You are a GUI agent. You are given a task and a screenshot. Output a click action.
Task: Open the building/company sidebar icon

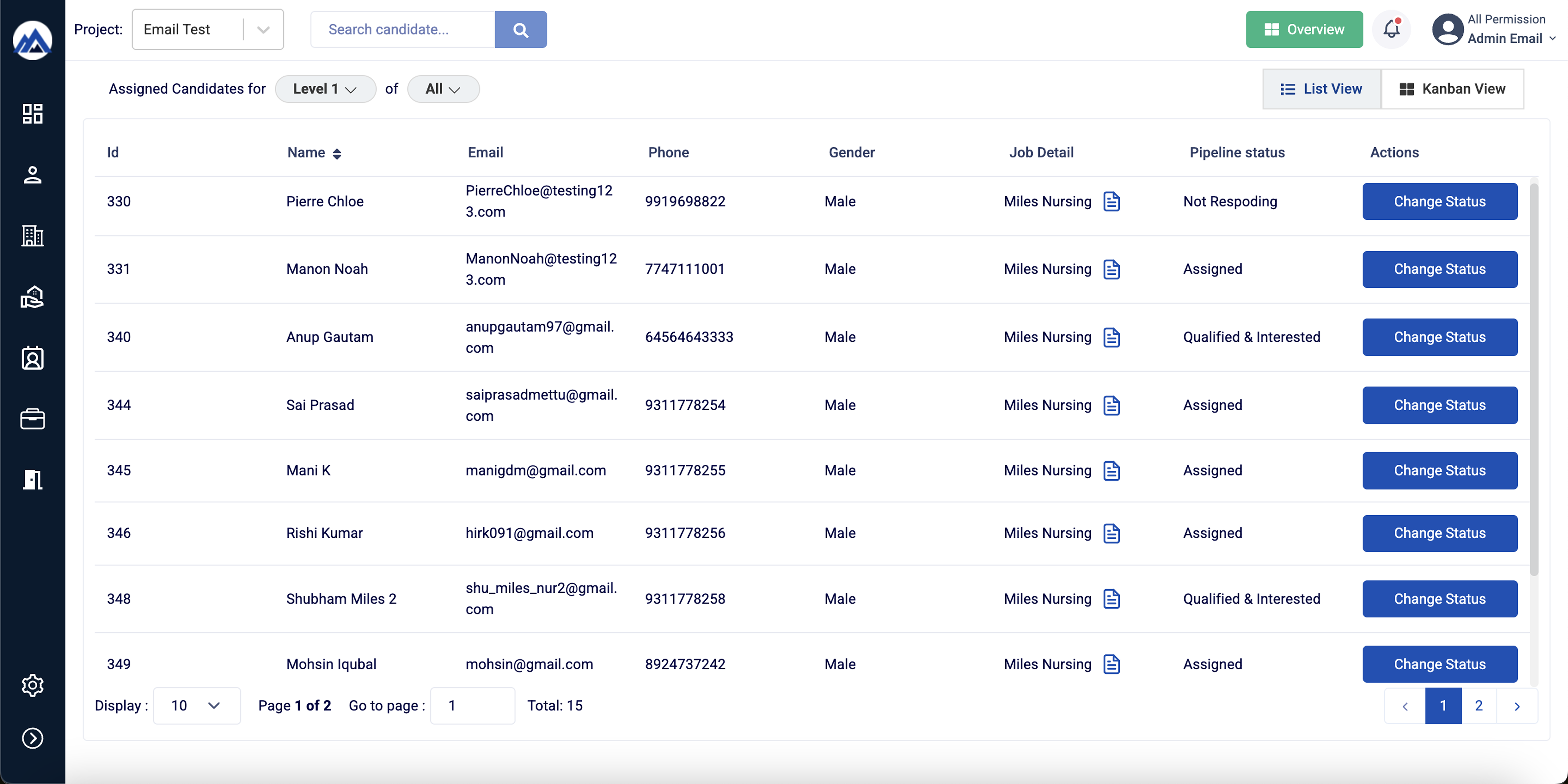[32, 235]
